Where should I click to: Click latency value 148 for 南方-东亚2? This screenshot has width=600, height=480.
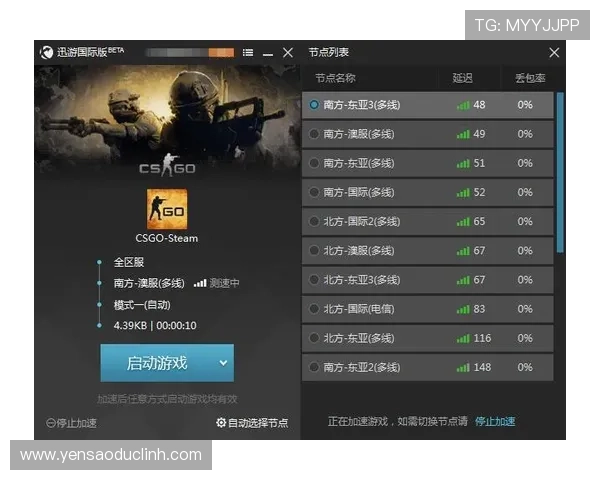tap(482, 367)
